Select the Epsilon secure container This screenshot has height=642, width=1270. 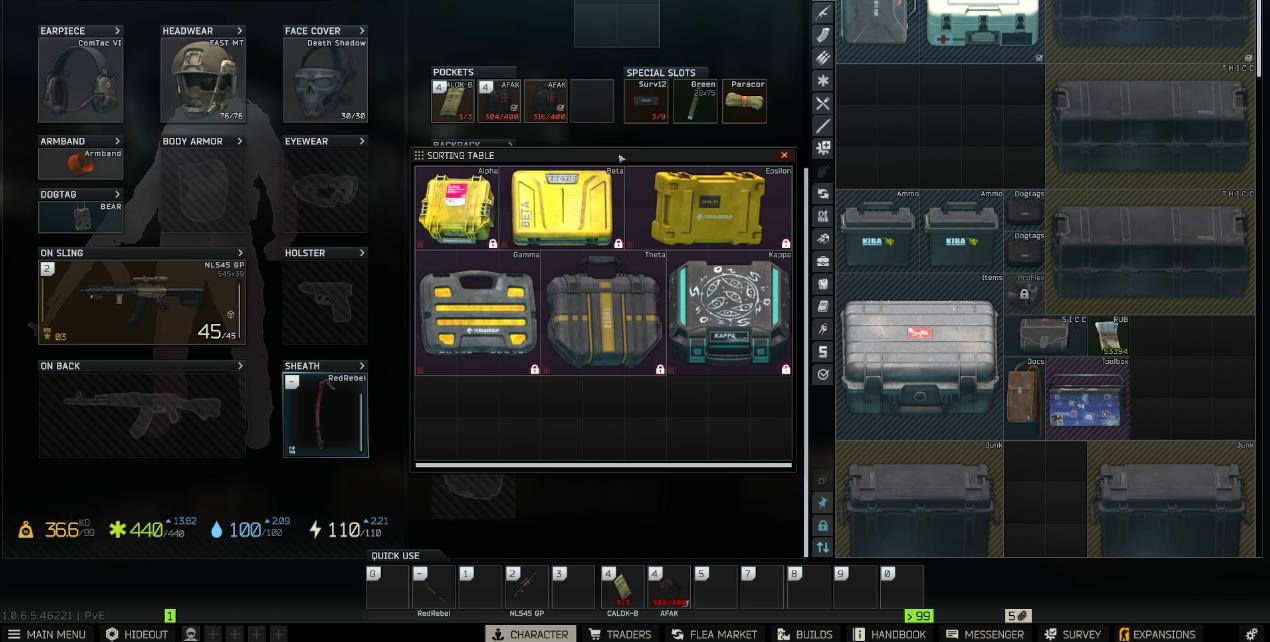click(x=709, y=209)
